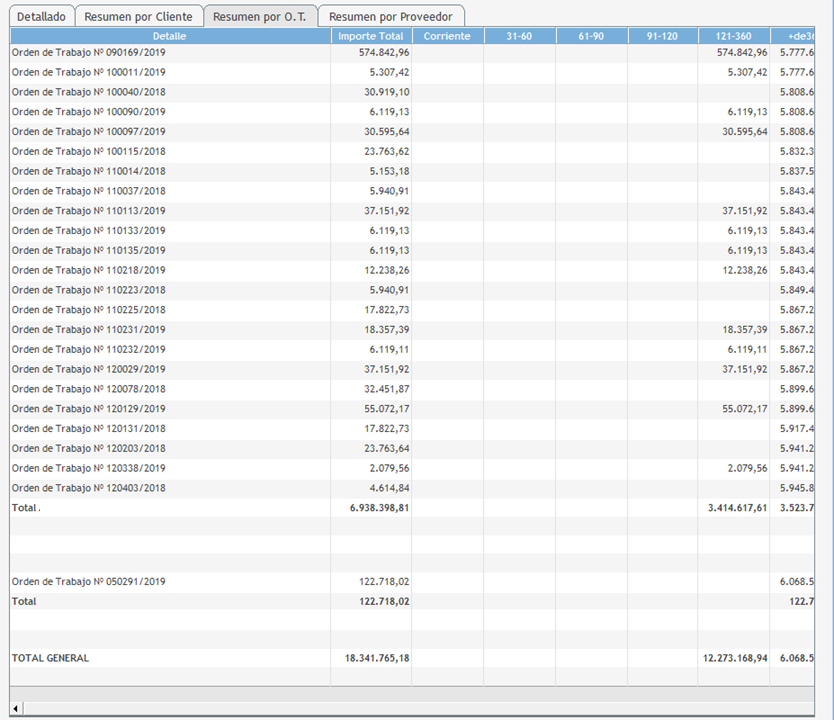Open the Resumen por Cliente tab

tap(138, 17)
